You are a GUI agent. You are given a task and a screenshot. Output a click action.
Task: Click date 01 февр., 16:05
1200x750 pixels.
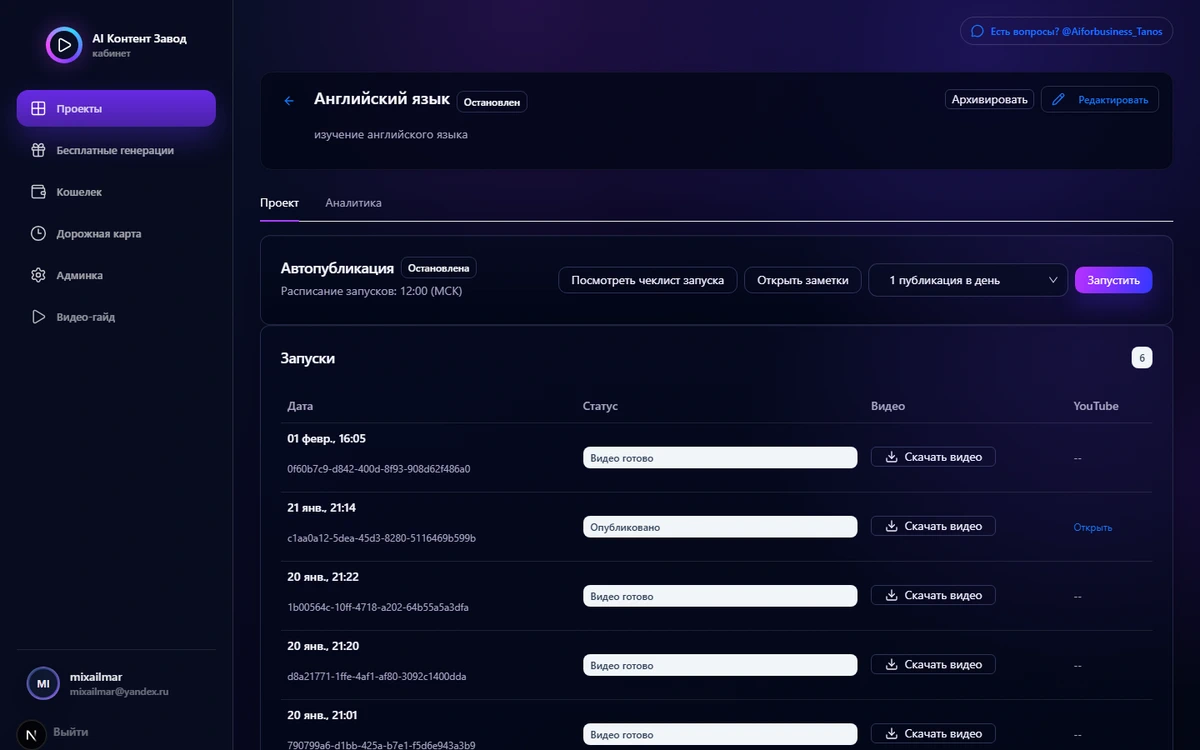click(327, 438)
